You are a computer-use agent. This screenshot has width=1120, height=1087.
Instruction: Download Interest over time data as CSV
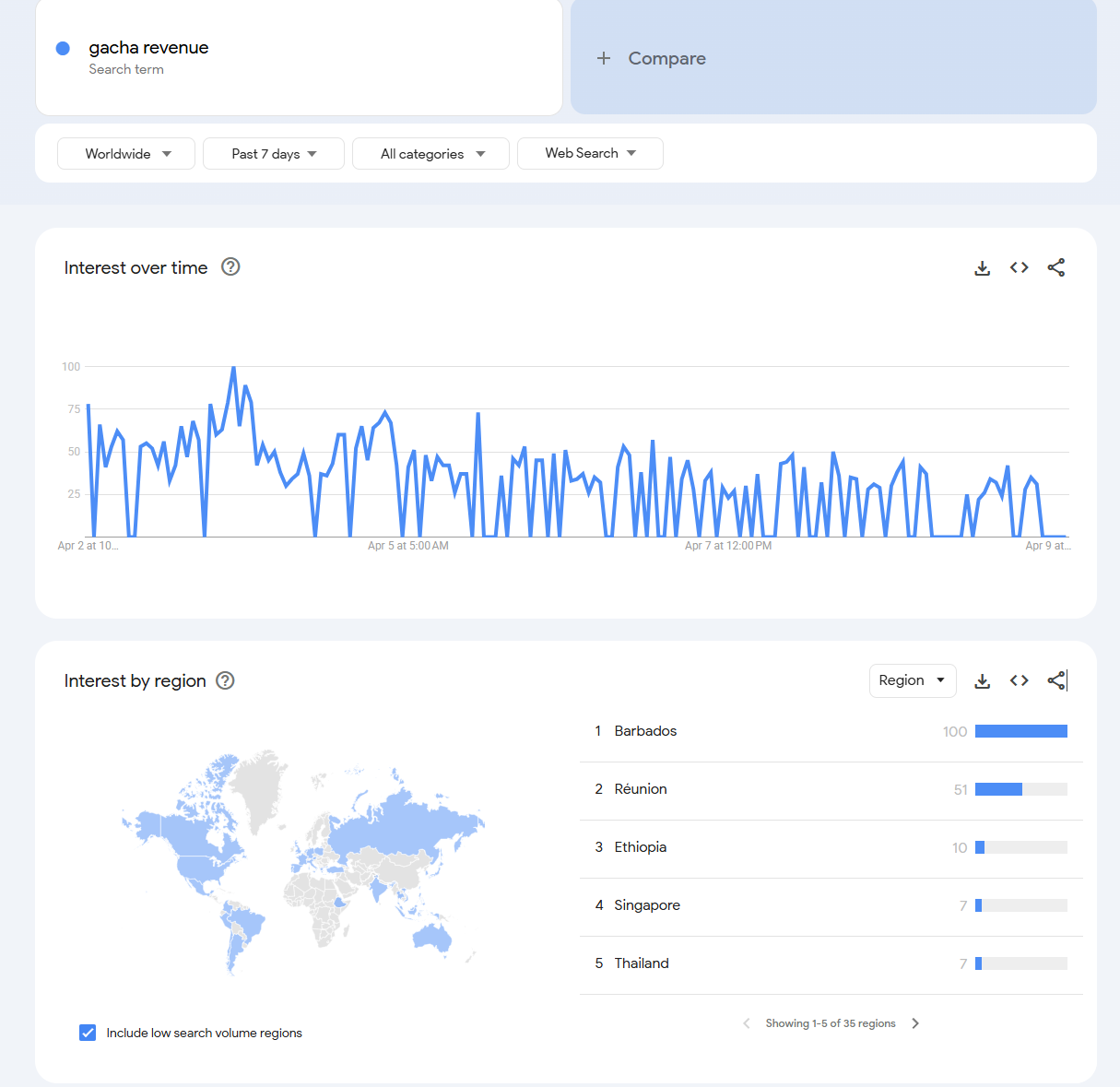[983, 268]
